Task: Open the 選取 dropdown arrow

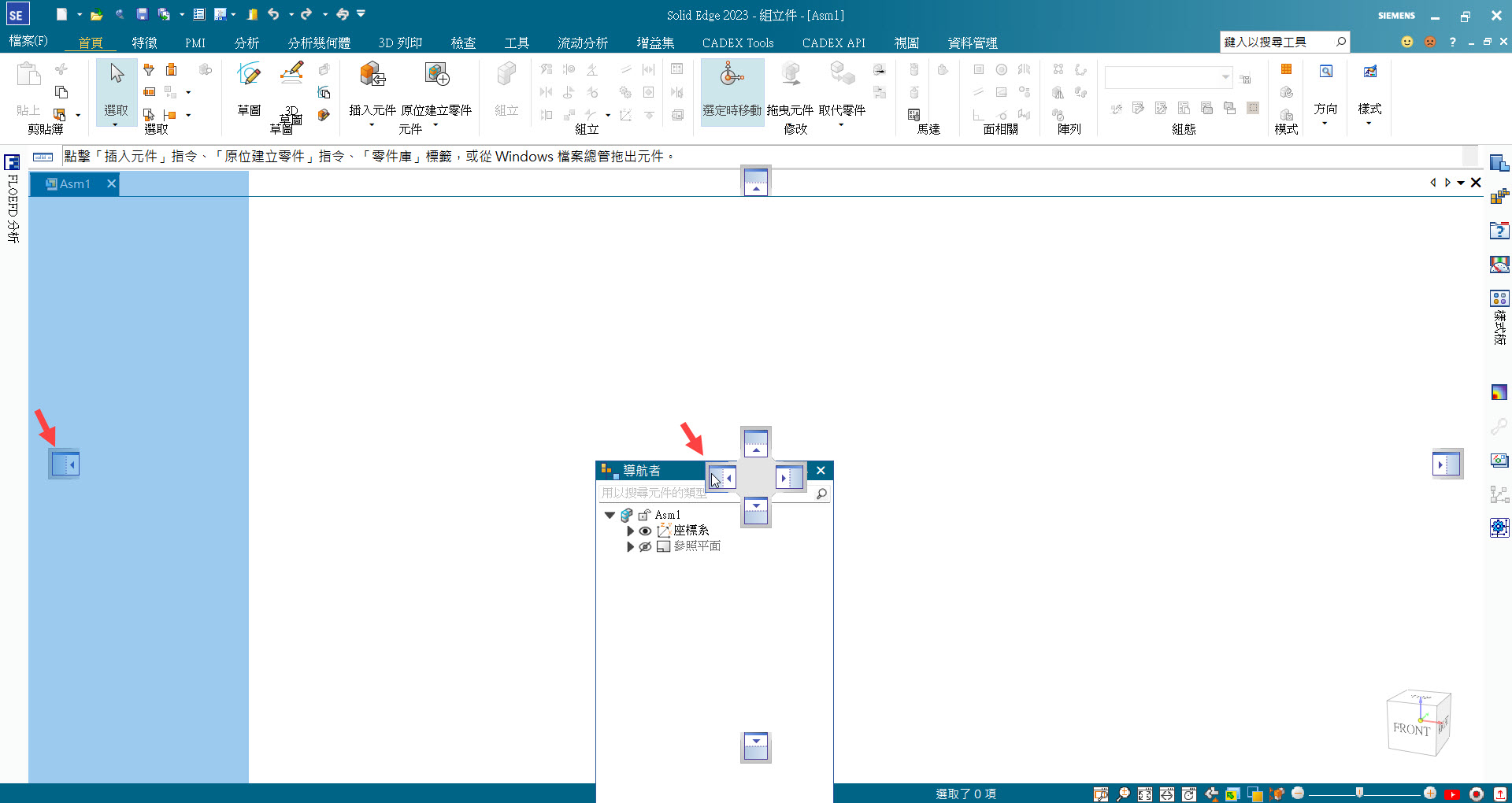Action: 116,124
